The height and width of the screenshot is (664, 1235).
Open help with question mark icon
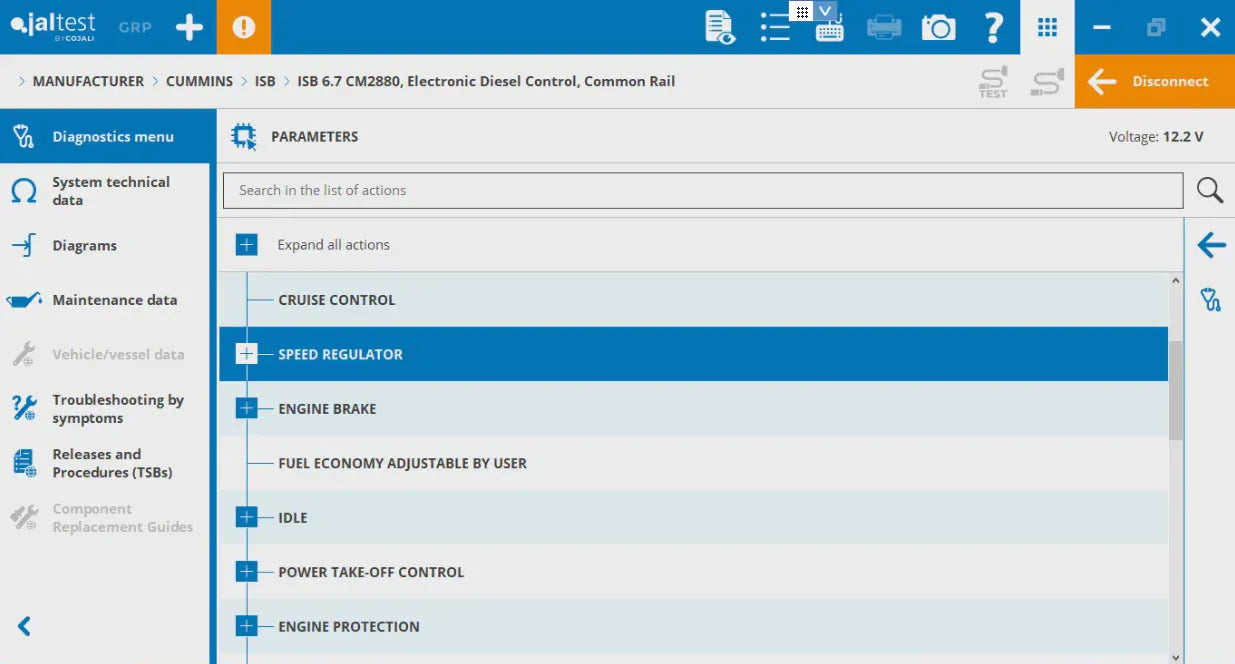993,27
